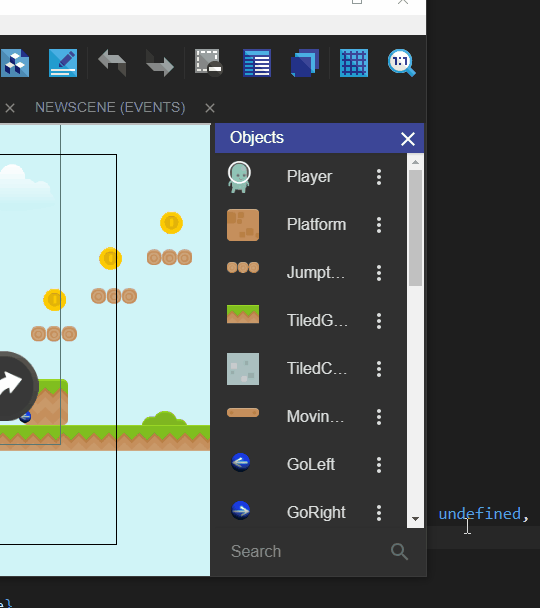Click the GoRight name in objects list
This screenshot has height=608, width=540.
click(316, 513)
